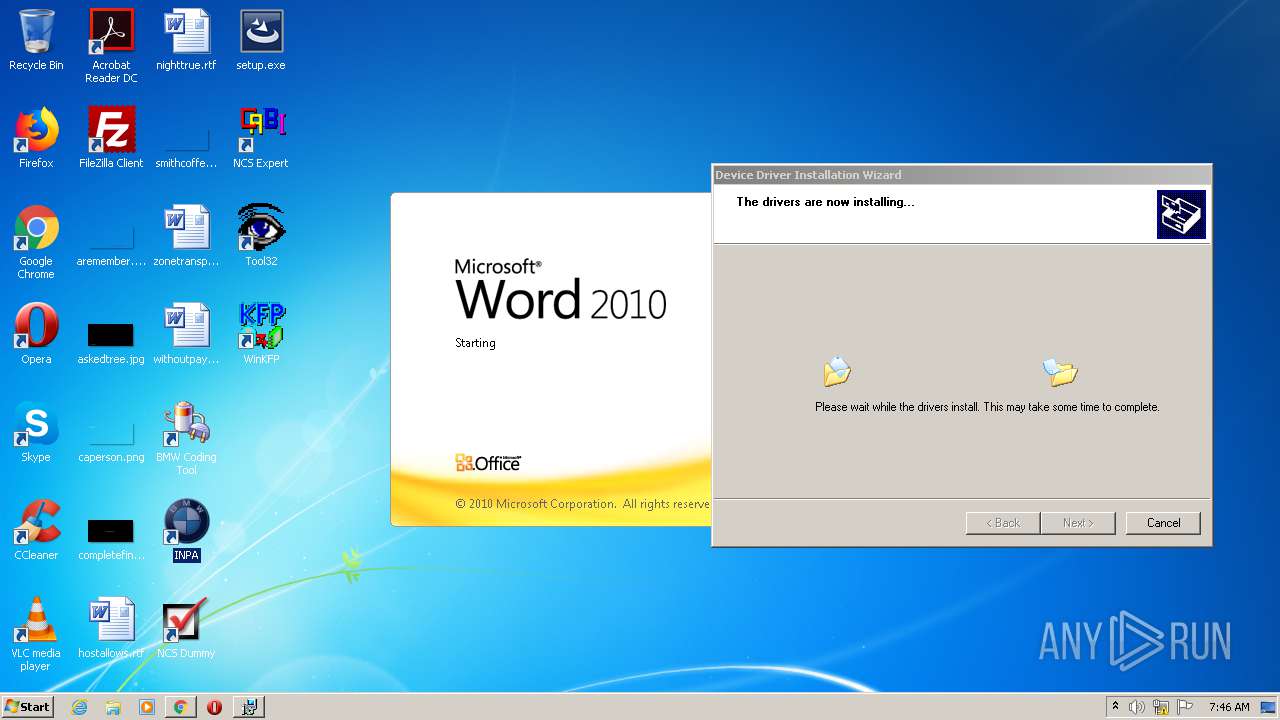Open VLC media player shortcut

coord(36,634)
